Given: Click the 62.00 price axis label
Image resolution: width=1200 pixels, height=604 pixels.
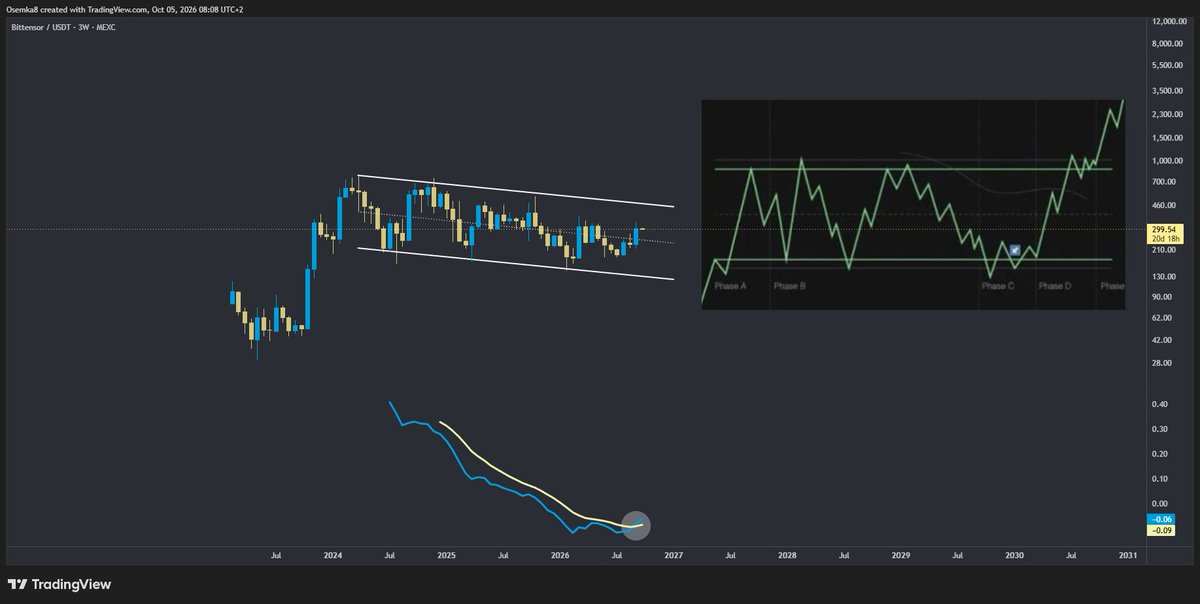Looking at the screenshot, I should (1164, 318).
